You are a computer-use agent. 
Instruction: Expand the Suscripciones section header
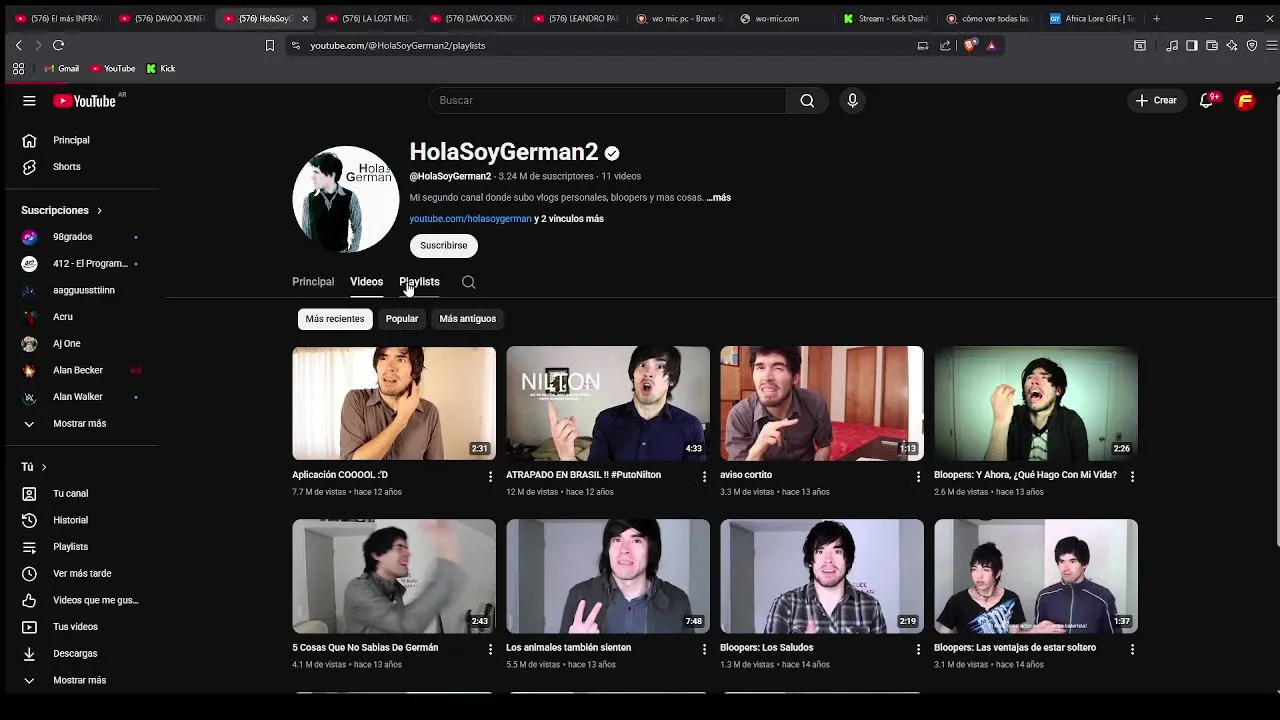[x=62, y=210]
